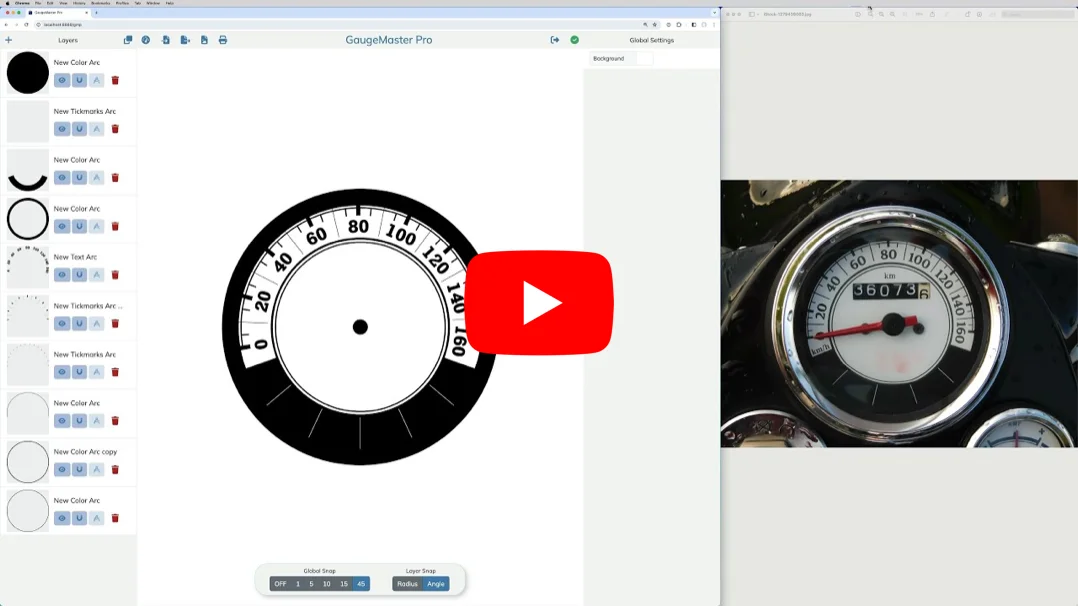Screen dimensions: 1078x606
Task: Click A icon on bottom black arc layer
Action: [97, 177]
